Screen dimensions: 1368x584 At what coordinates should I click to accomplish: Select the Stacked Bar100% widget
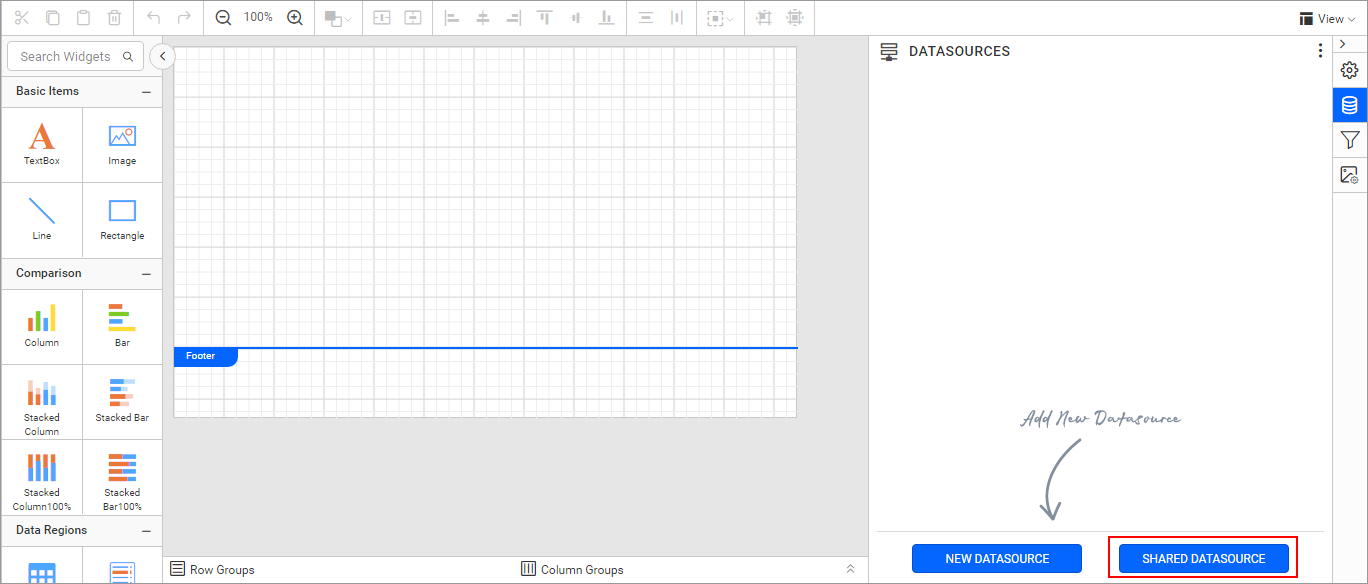[122, 478]
